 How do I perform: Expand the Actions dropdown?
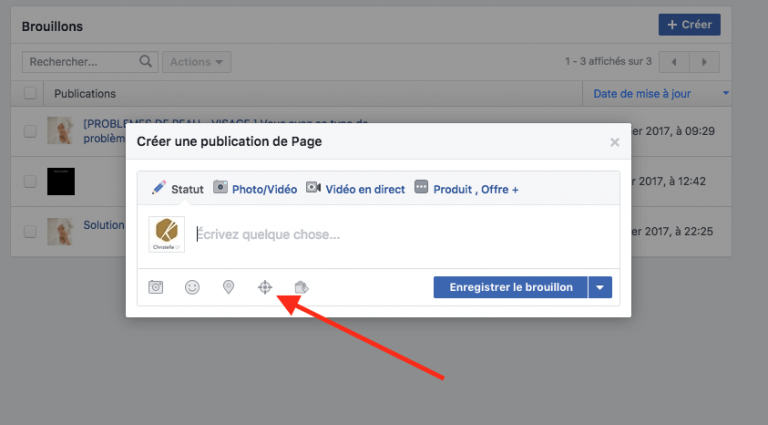[x=196, y=62]
